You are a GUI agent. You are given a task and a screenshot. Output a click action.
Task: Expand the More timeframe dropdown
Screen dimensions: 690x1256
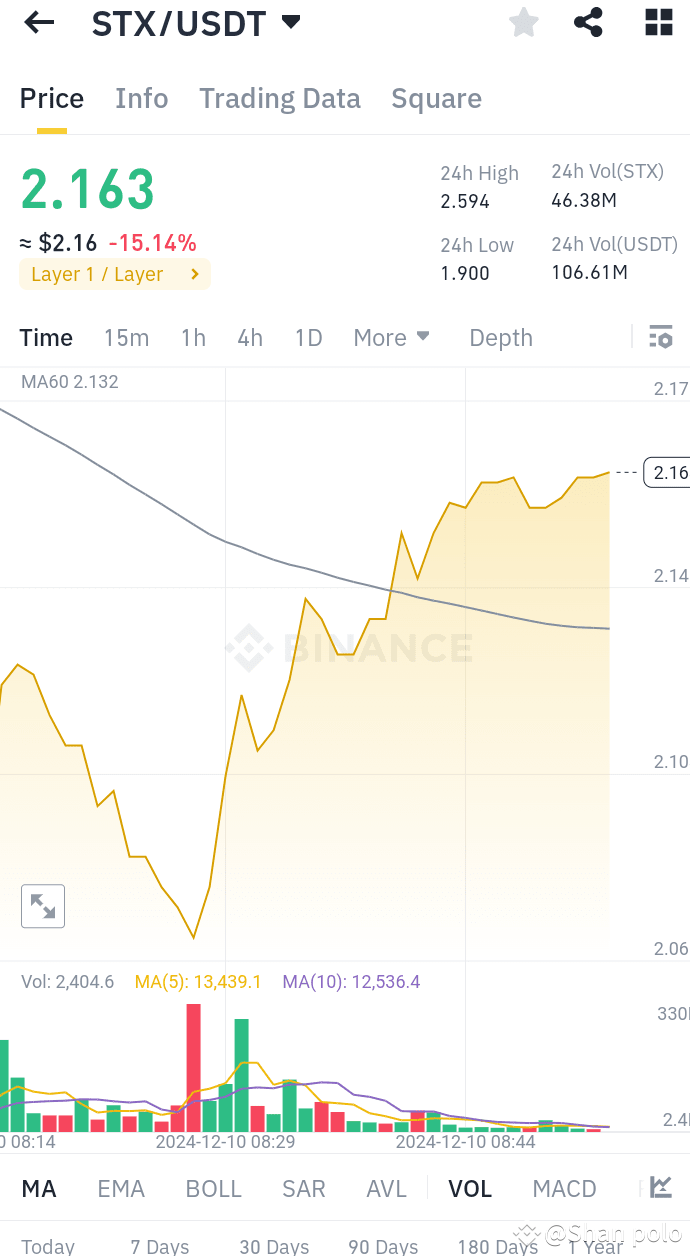pyautogui.click(x=391, y=337)
